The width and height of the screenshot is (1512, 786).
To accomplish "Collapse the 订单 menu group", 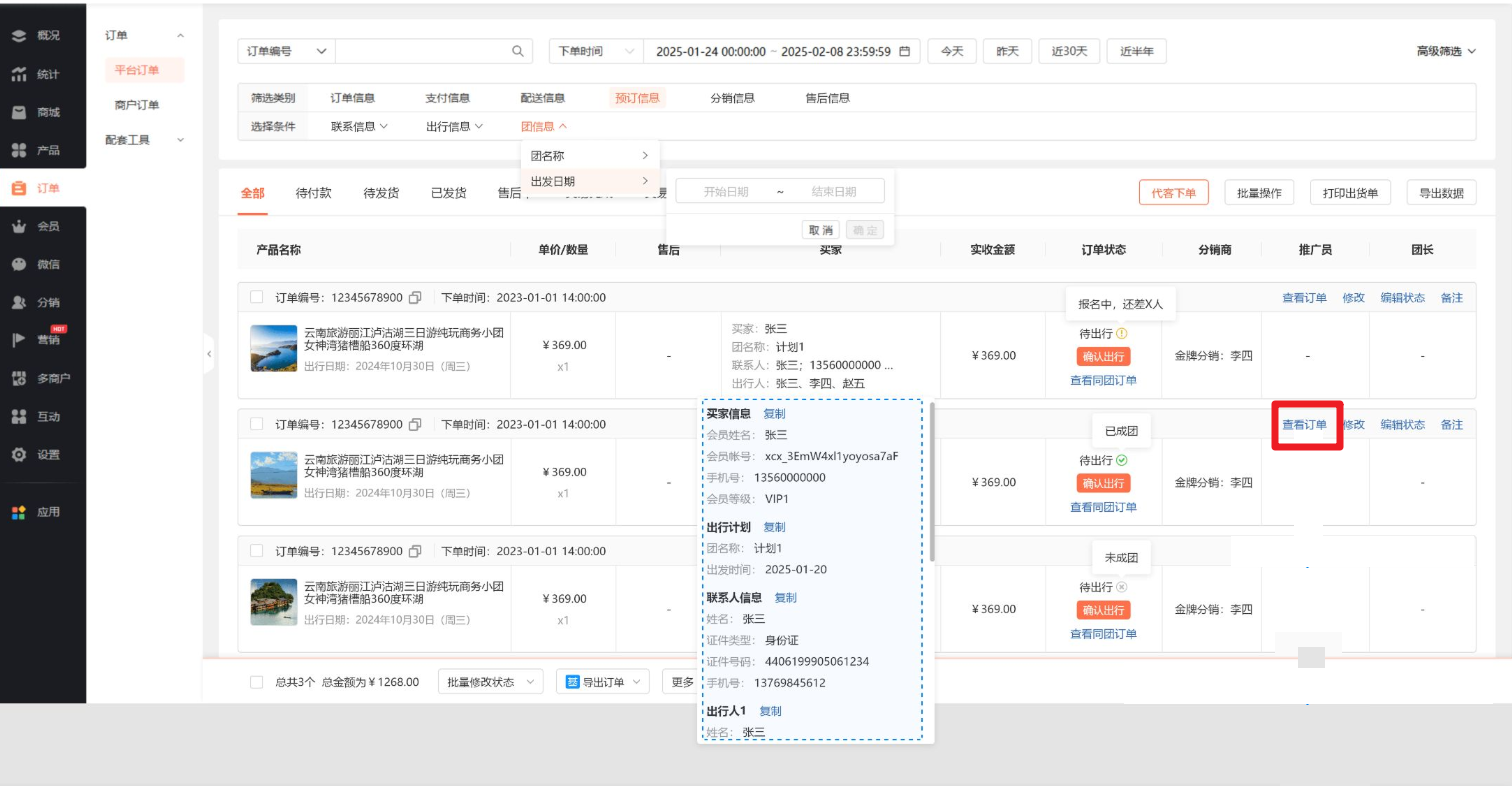I will click(x=145, y=35).
